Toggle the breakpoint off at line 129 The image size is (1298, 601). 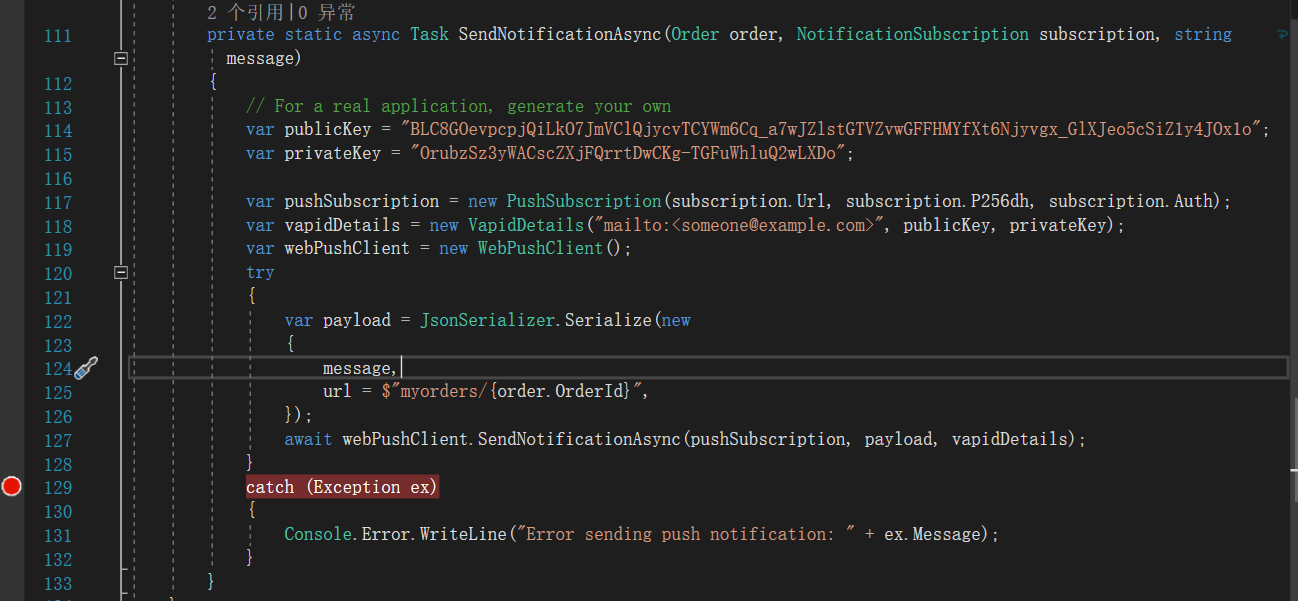12,487
